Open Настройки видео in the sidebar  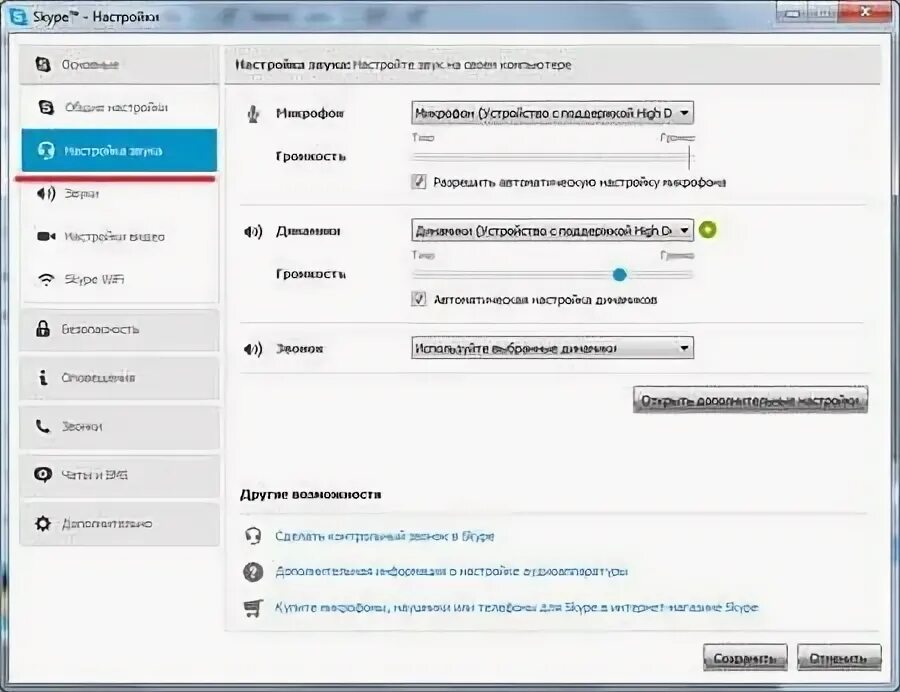point(119,236)
